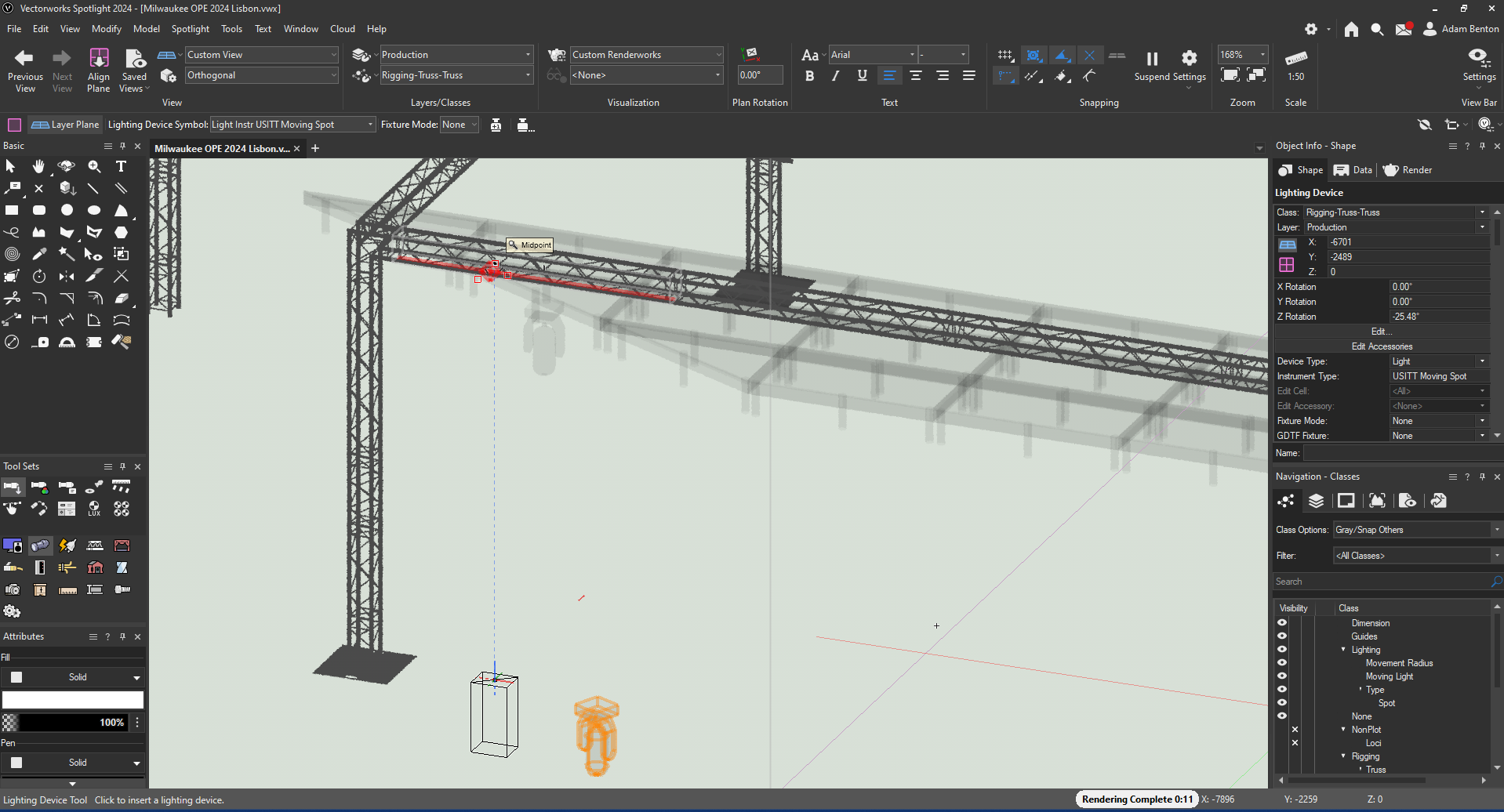Viewport: 1504px width, 812px height.
Task: Toggle Snap to Grid
Action: (x=1006, y=55)
